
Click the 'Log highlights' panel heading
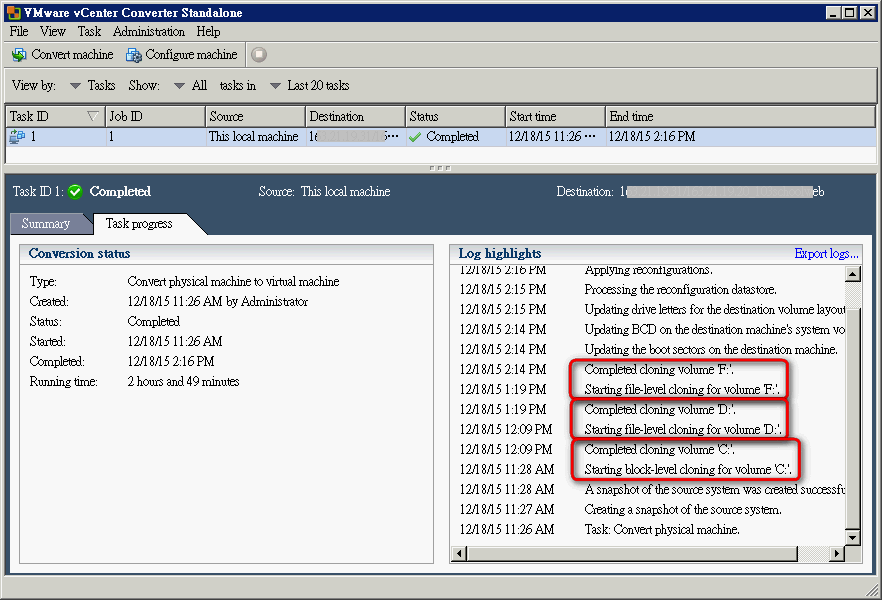coord(500,254)
